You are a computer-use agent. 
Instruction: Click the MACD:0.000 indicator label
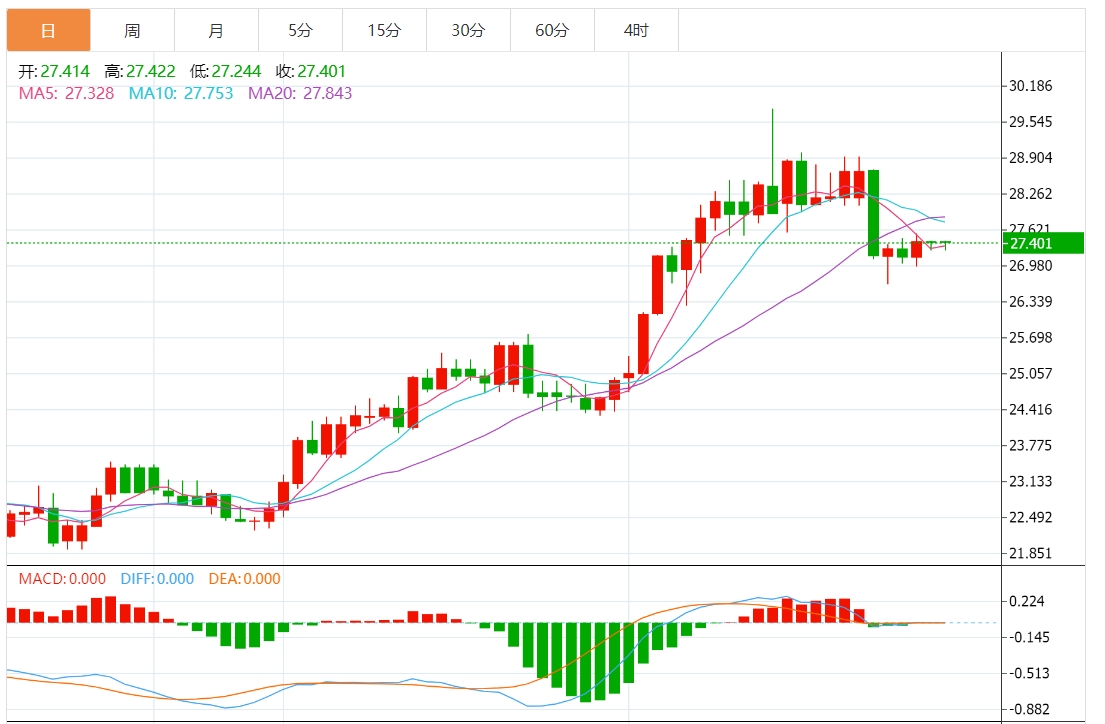[x=62, y=579]
